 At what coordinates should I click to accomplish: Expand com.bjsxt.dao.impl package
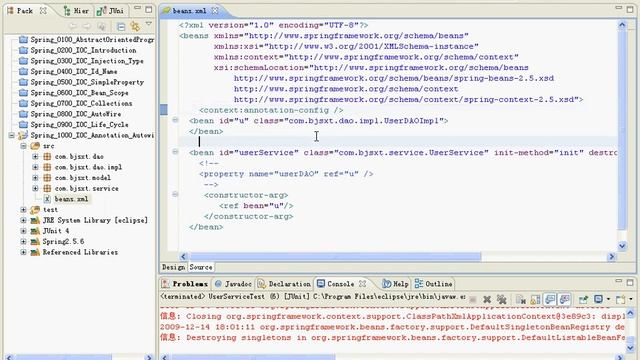tap(35, 167)
